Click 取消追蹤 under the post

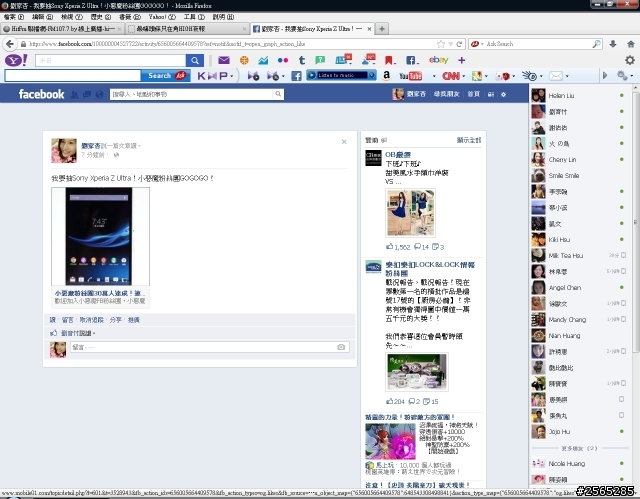point(91,320)
